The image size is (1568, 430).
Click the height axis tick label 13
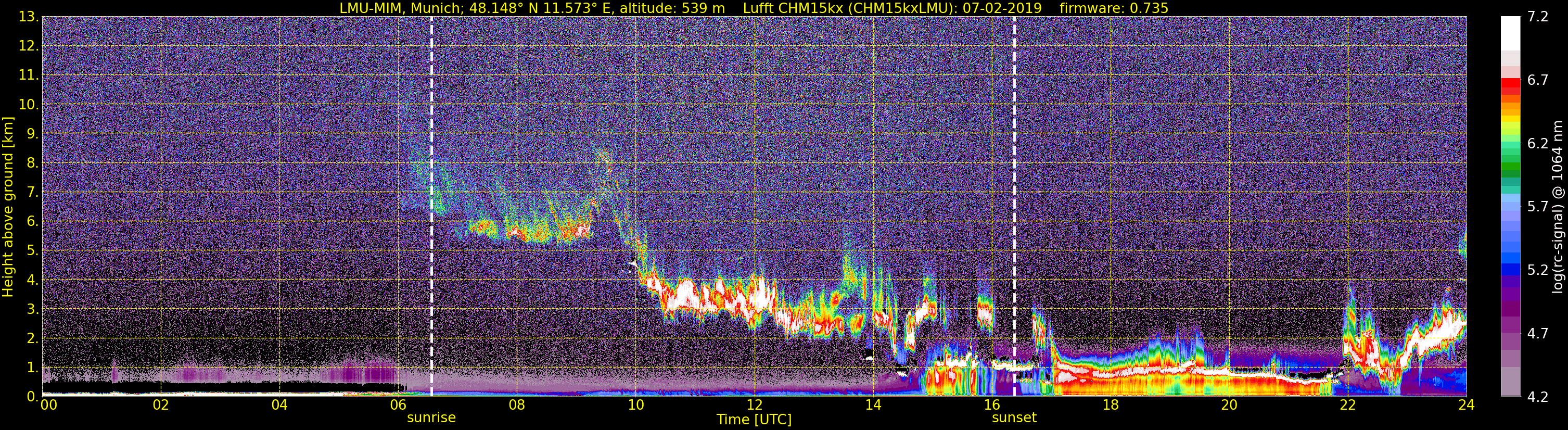tap(28, 17)
